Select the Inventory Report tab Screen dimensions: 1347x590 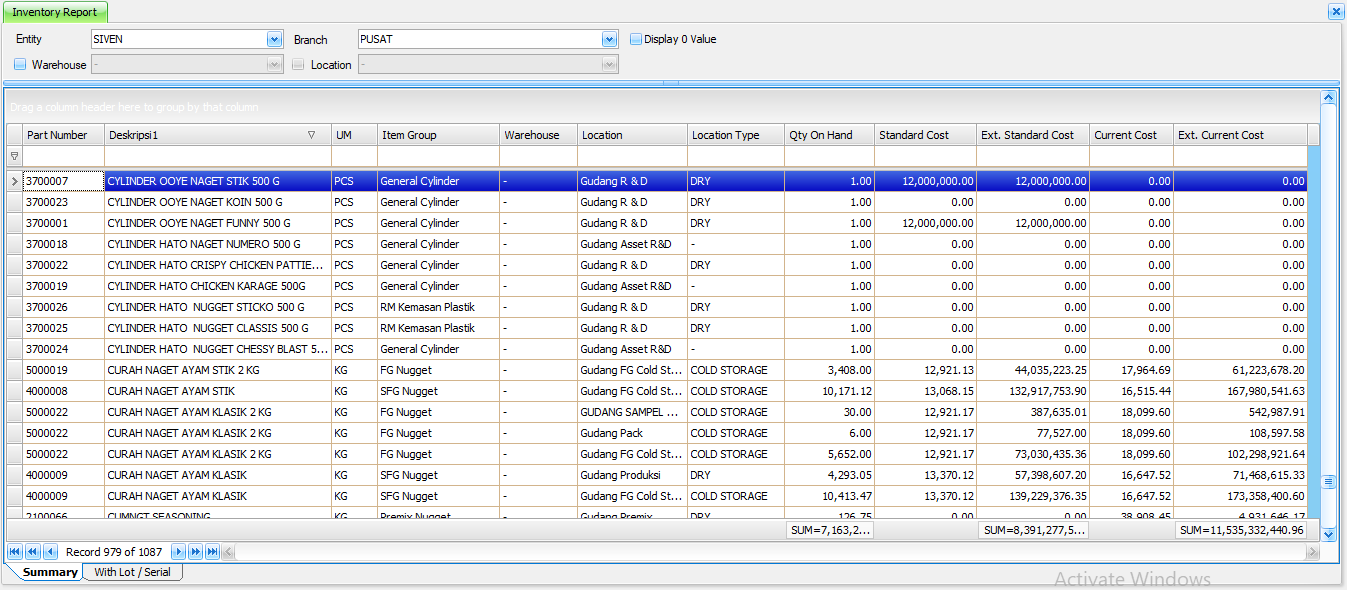(55, 12)
